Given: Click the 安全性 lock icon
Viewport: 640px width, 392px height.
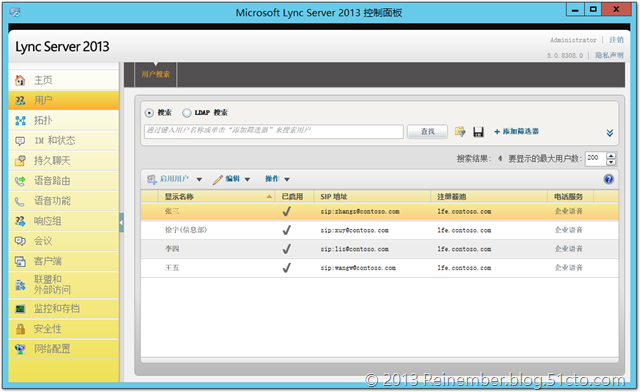Looking at the screenshot, I should click(20, 329).
